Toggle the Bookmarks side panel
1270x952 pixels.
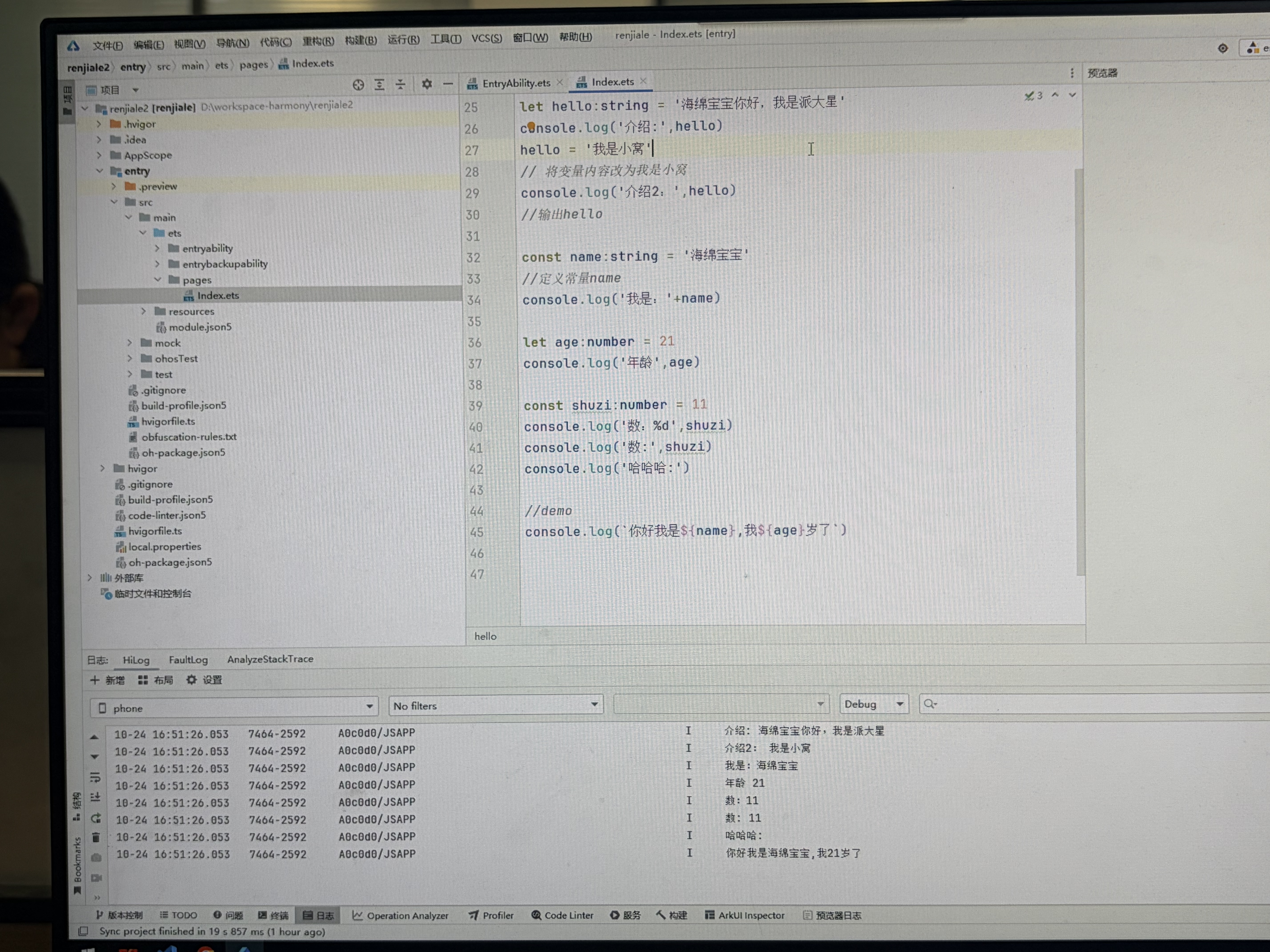pyautogui.click(x=77, y=864)
